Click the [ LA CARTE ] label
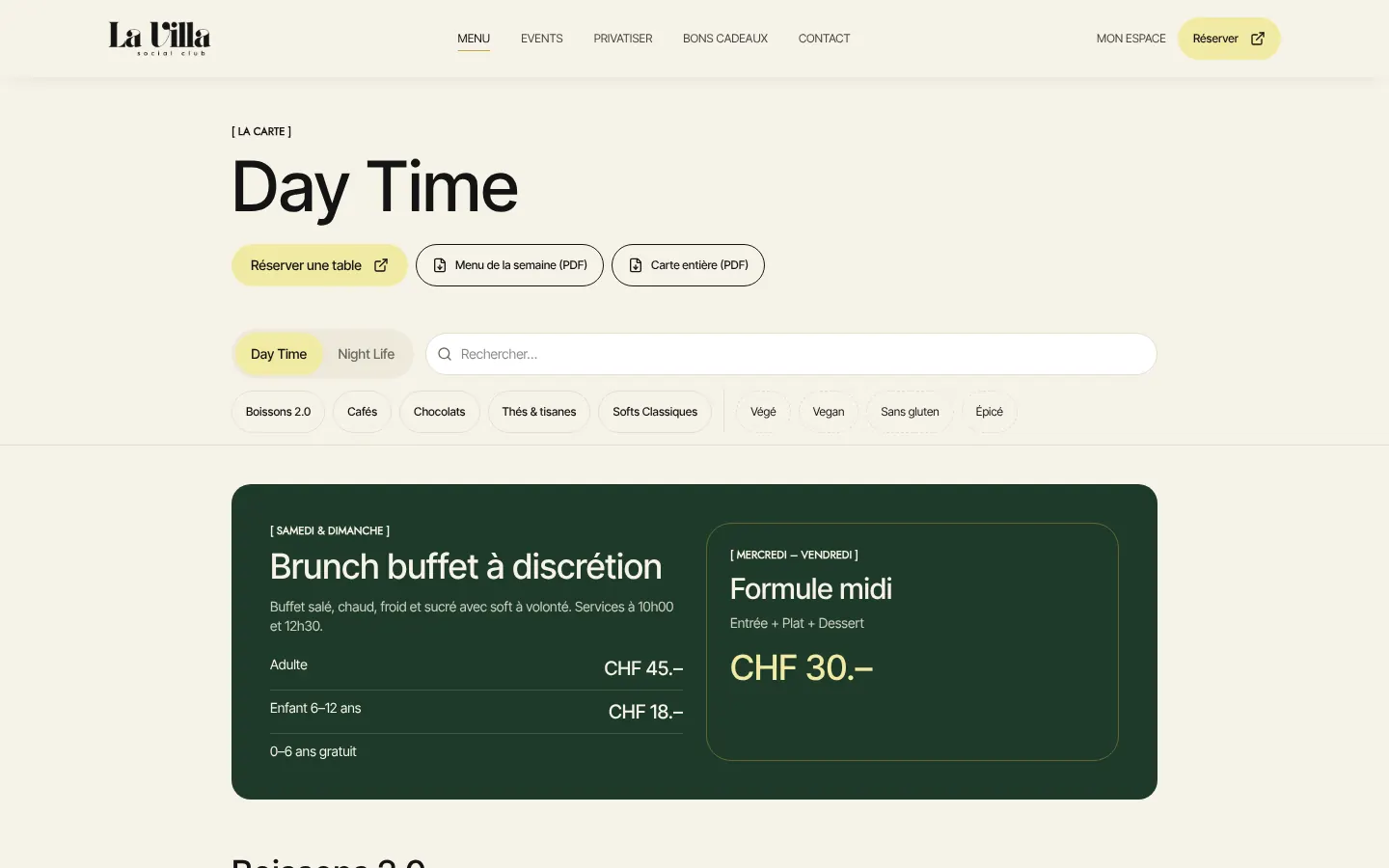Image resolution: width=1389 pixels, height=868 pixels. pyautogui.click(x=261, y=131)
